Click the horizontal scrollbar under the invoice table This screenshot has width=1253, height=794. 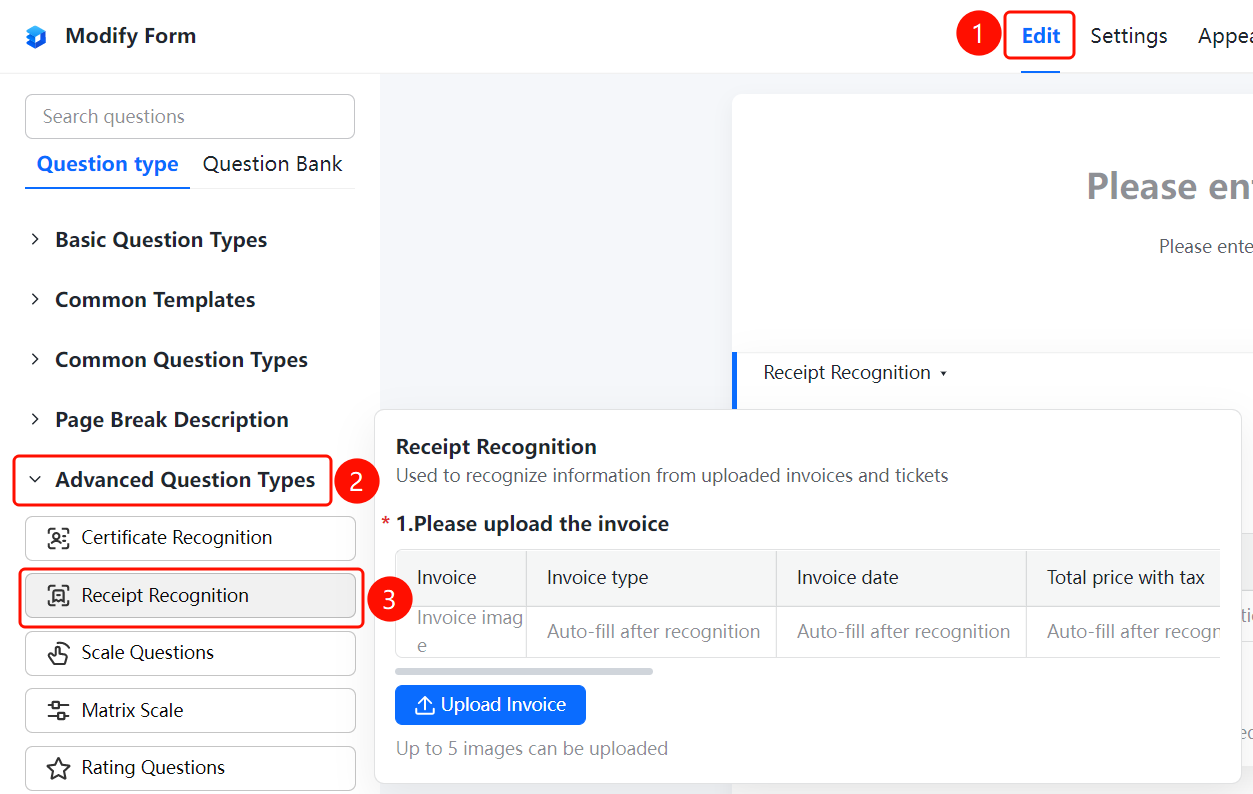524,672
